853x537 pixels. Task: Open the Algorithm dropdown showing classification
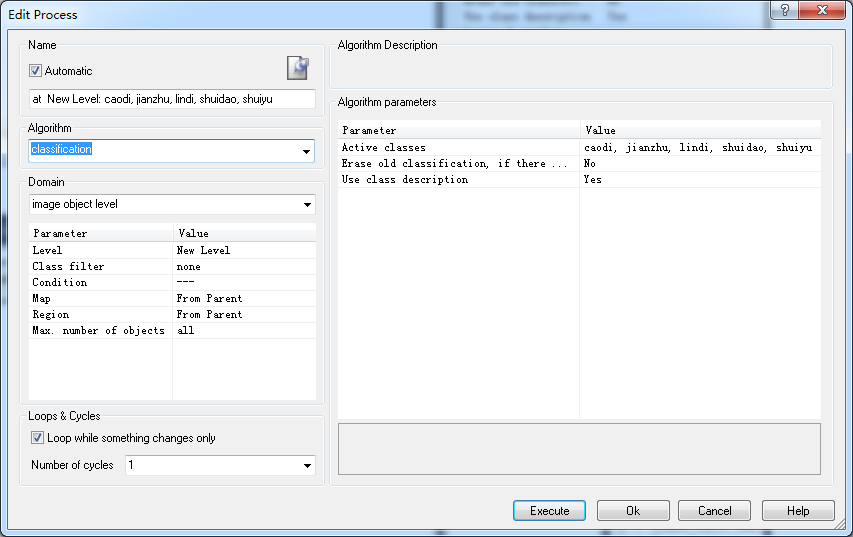click(x=306, y=151)
